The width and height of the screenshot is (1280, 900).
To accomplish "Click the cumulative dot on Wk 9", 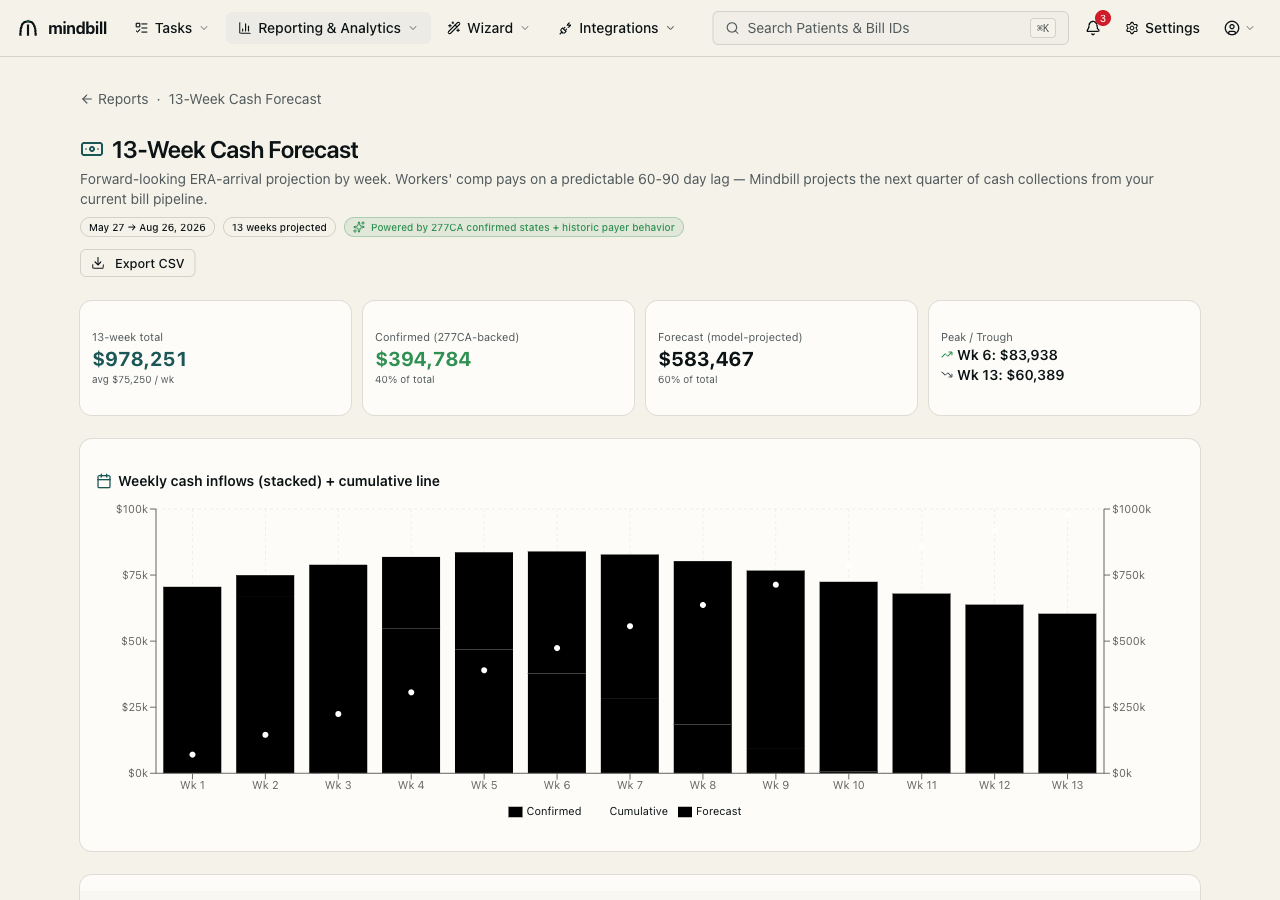I will pos(776,584).
